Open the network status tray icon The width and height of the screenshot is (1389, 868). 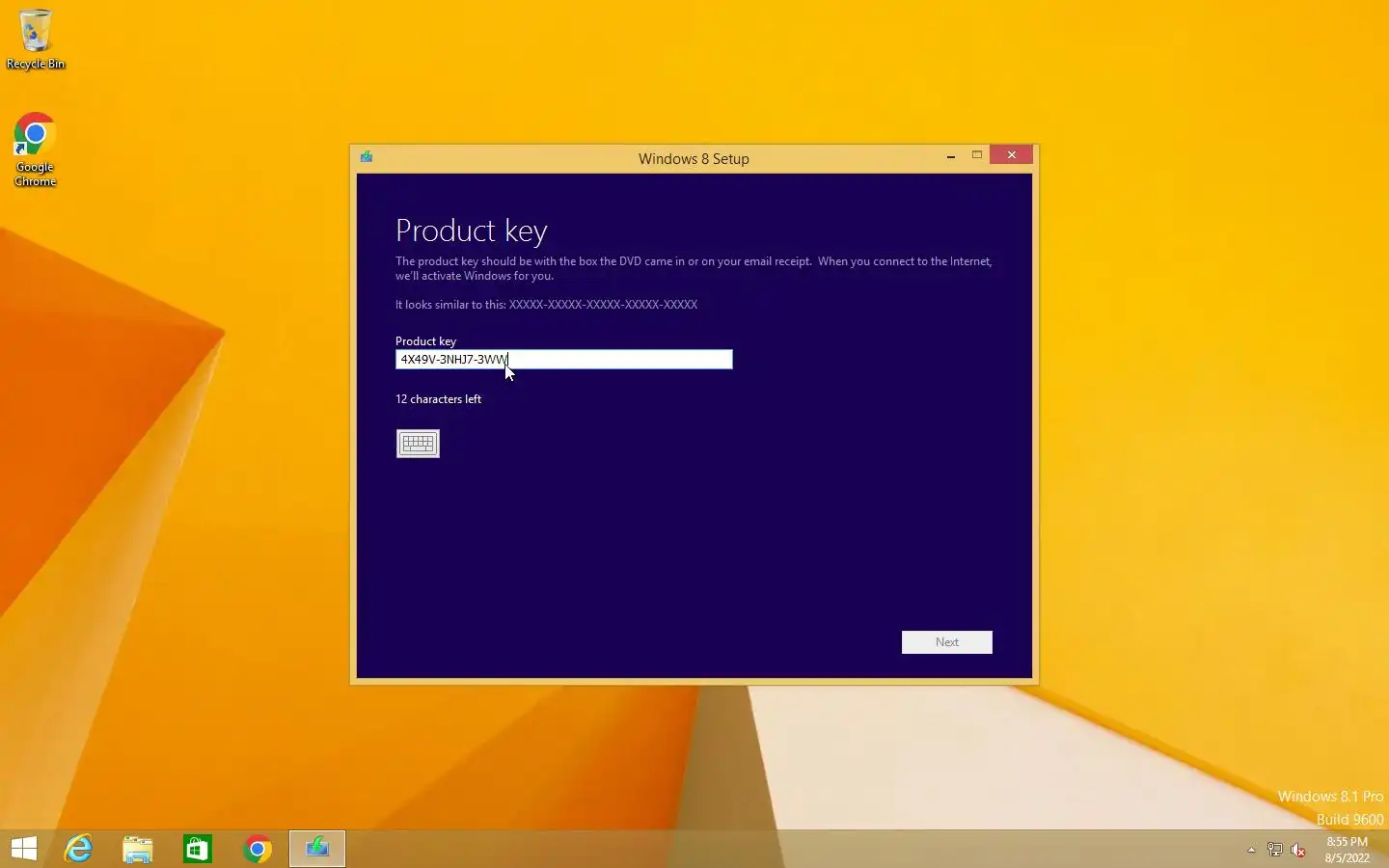coord(1274,850)
